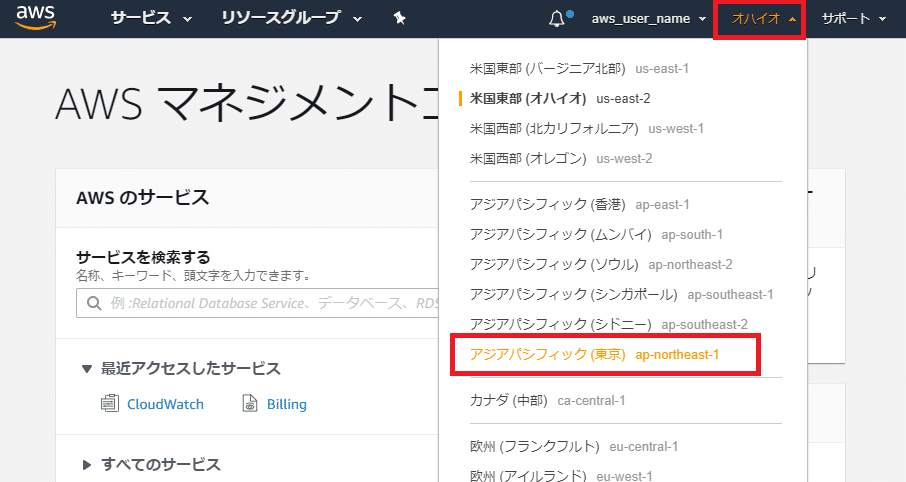906x482 pixels.
Task: Collapse the 最近アクセスしたサービス section
Action: tap(181, 368)
